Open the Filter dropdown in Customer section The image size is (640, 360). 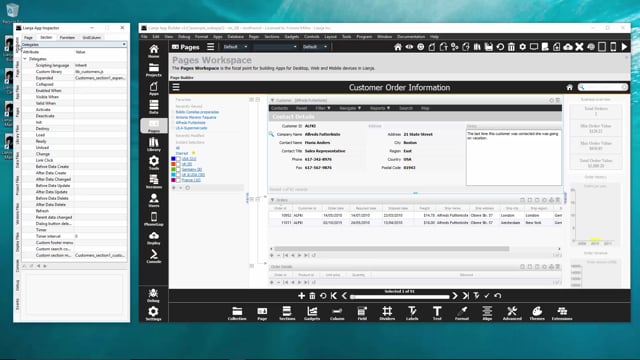coord(323,108)
